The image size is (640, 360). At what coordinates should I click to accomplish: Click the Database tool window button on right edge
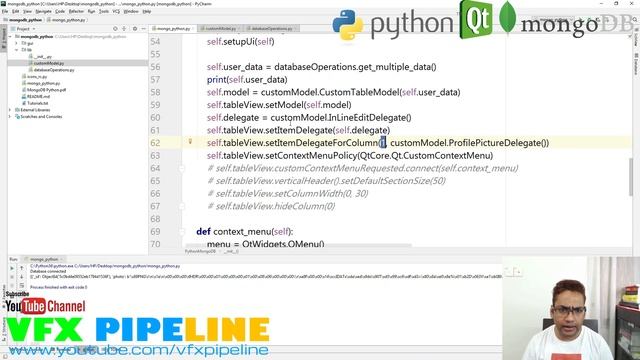pos(636,63)
